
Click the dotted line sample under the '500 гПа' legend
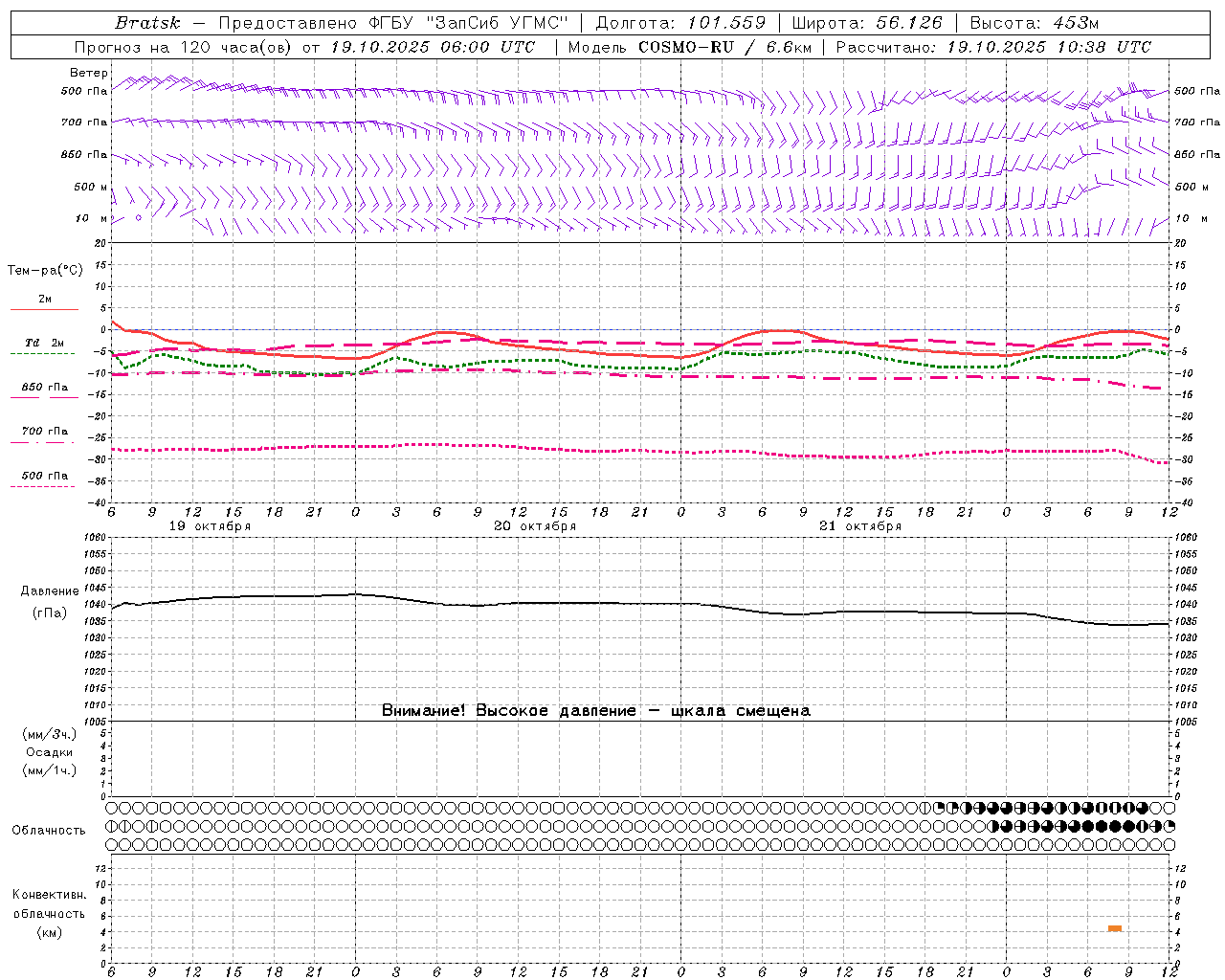[43, 486]
